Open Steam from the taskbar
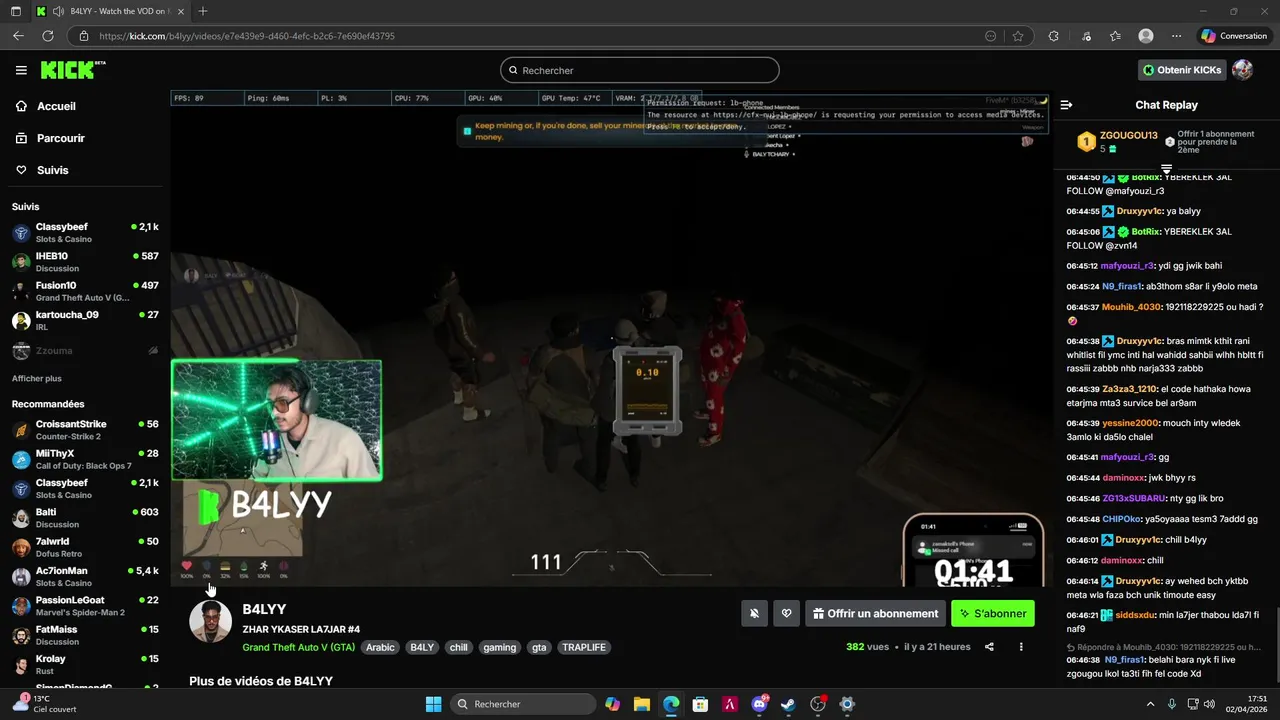Screen dimensions: 1280x720 (x=788, y=704)
